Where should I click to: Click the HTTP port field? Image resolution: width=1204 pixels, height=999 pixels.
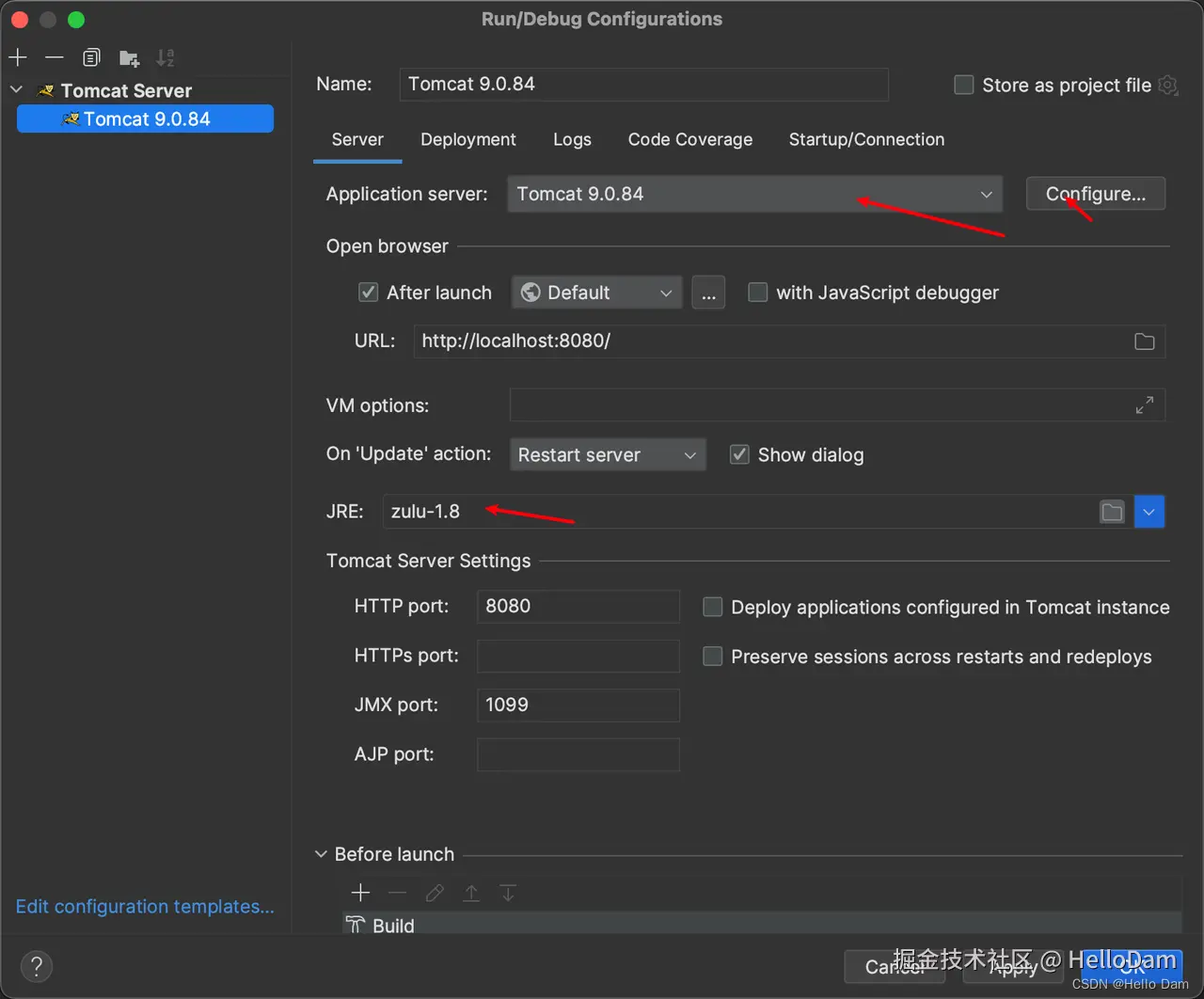click(578, 607)
